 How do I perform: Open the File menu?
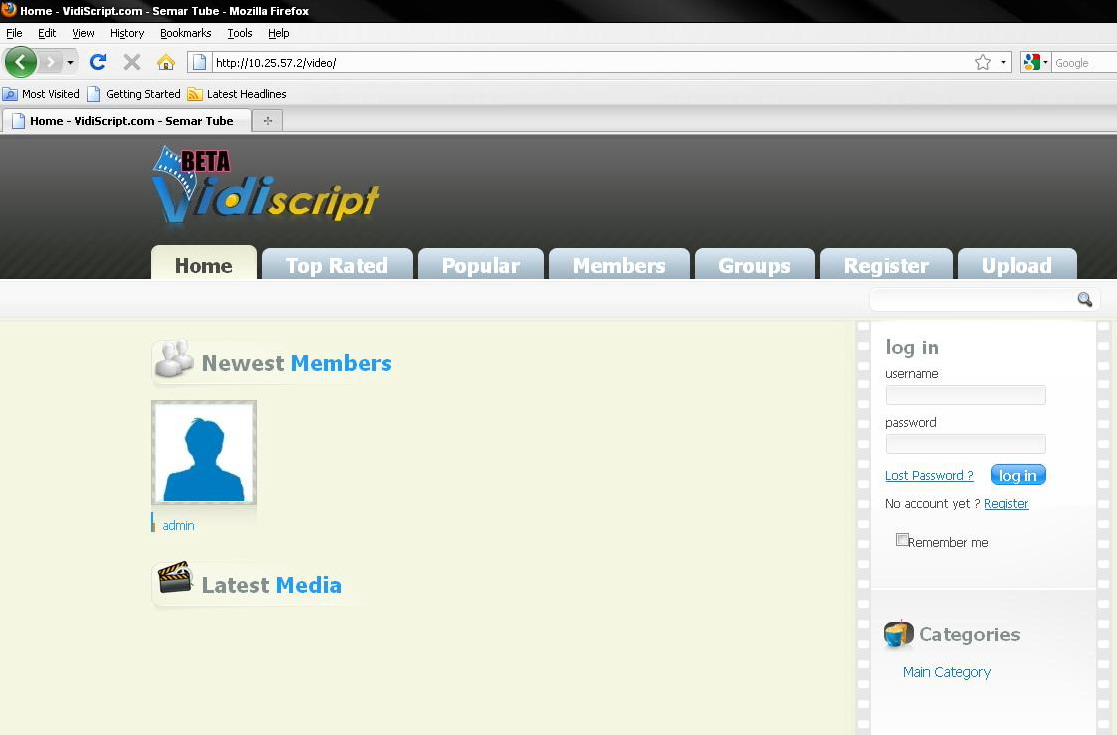pyautogui.click(x=14, y=33)
